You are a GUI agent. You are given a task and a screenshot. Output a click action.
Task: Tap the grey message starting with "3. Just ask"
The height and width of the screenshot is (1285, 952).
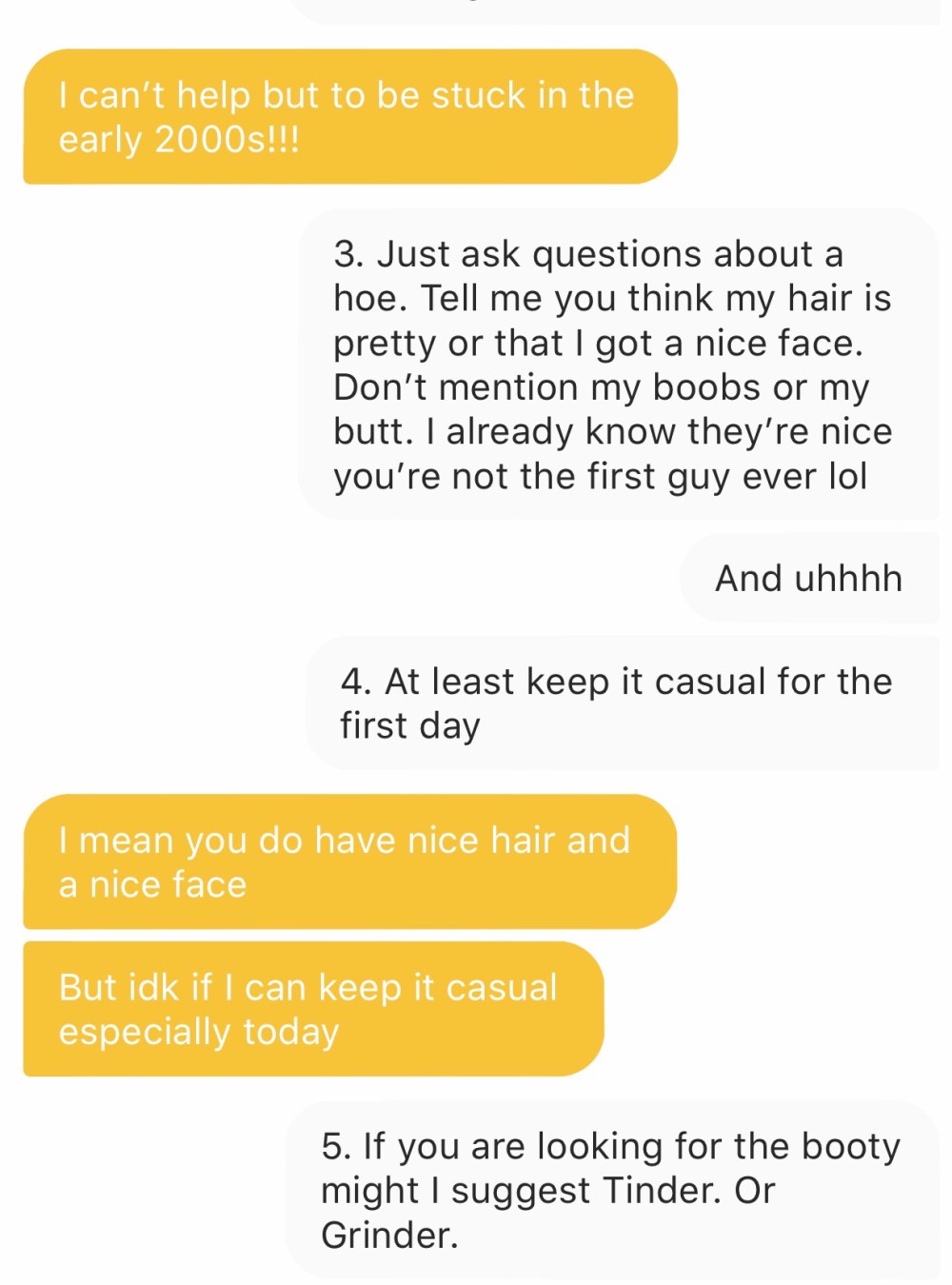(x=617, y=365)
